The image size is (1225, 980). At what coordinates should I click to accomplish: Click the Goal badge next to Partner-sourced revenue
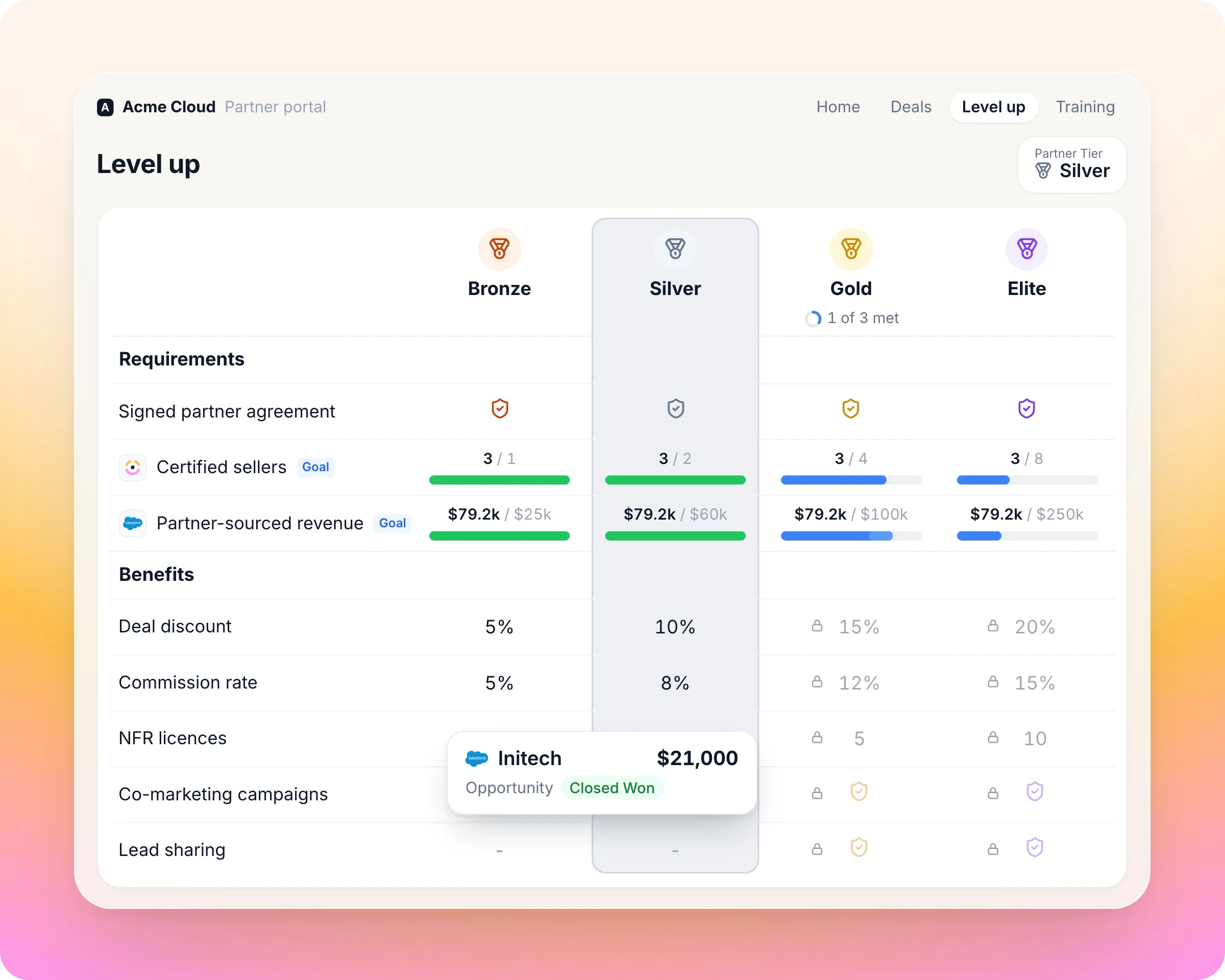[x=392, y=523]
